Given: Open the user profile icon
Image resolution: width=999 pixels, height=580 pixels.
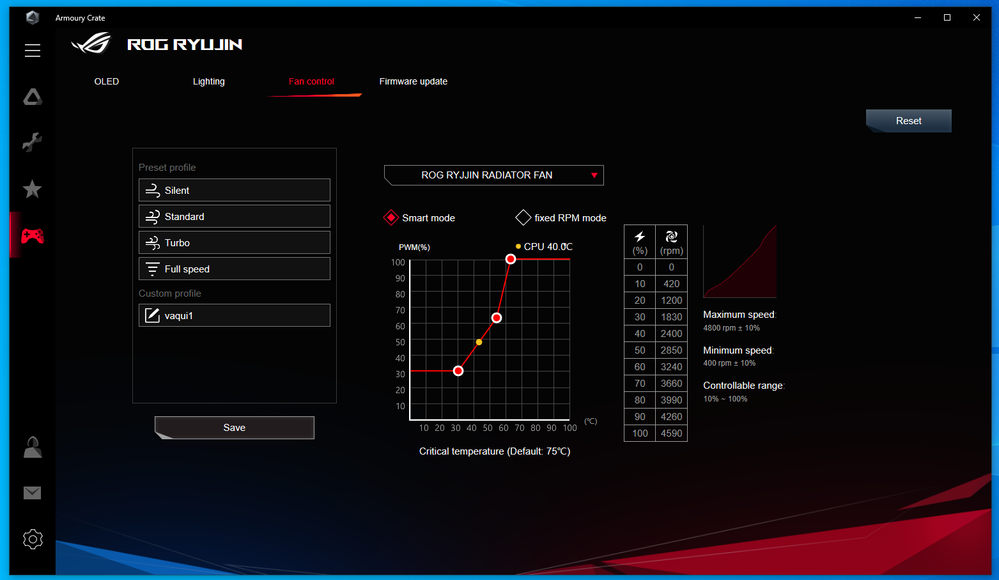Looking at the screenshot, I should (32, 447).
